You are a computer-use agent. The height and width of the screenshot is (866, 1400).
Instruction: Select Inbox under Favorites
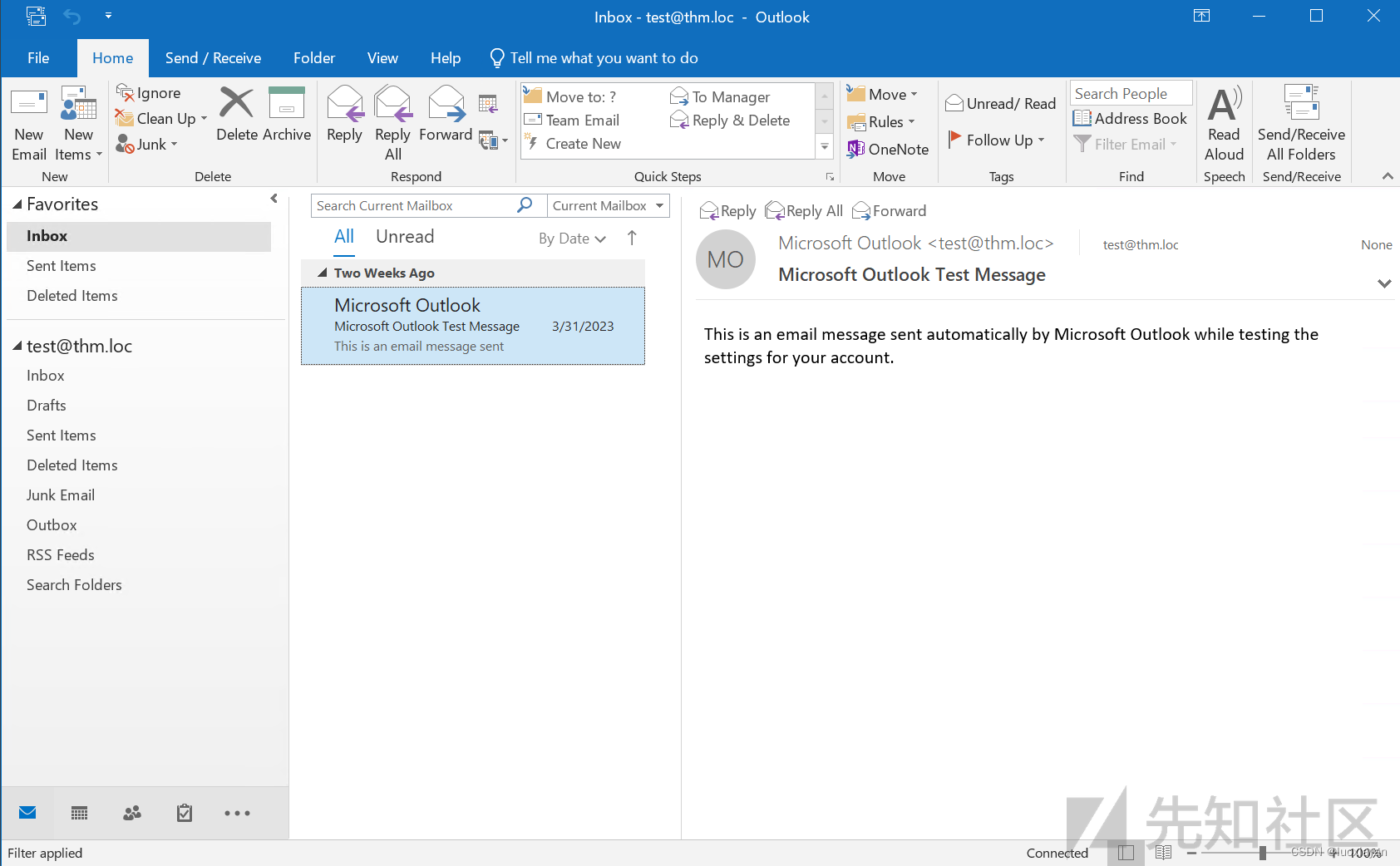[139, 236]
